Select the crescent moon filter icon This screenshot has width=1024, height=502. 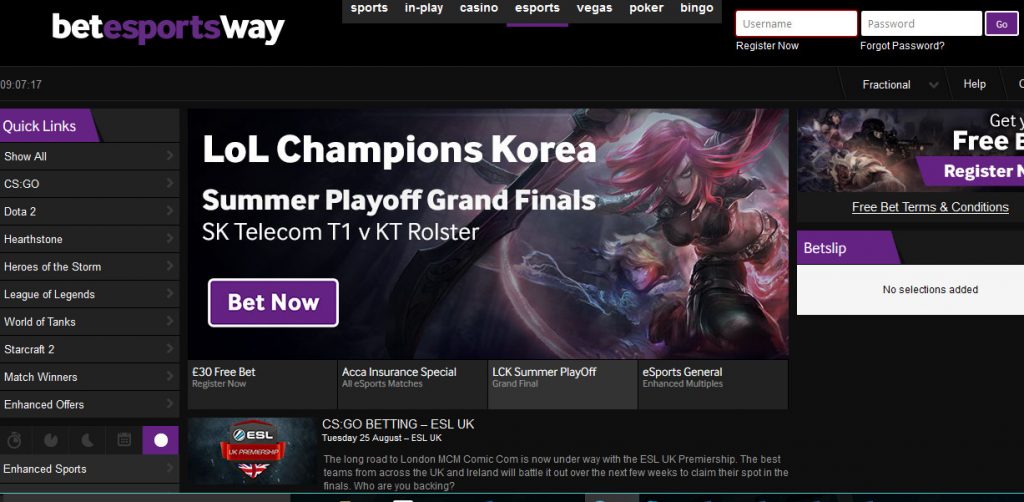88,441
